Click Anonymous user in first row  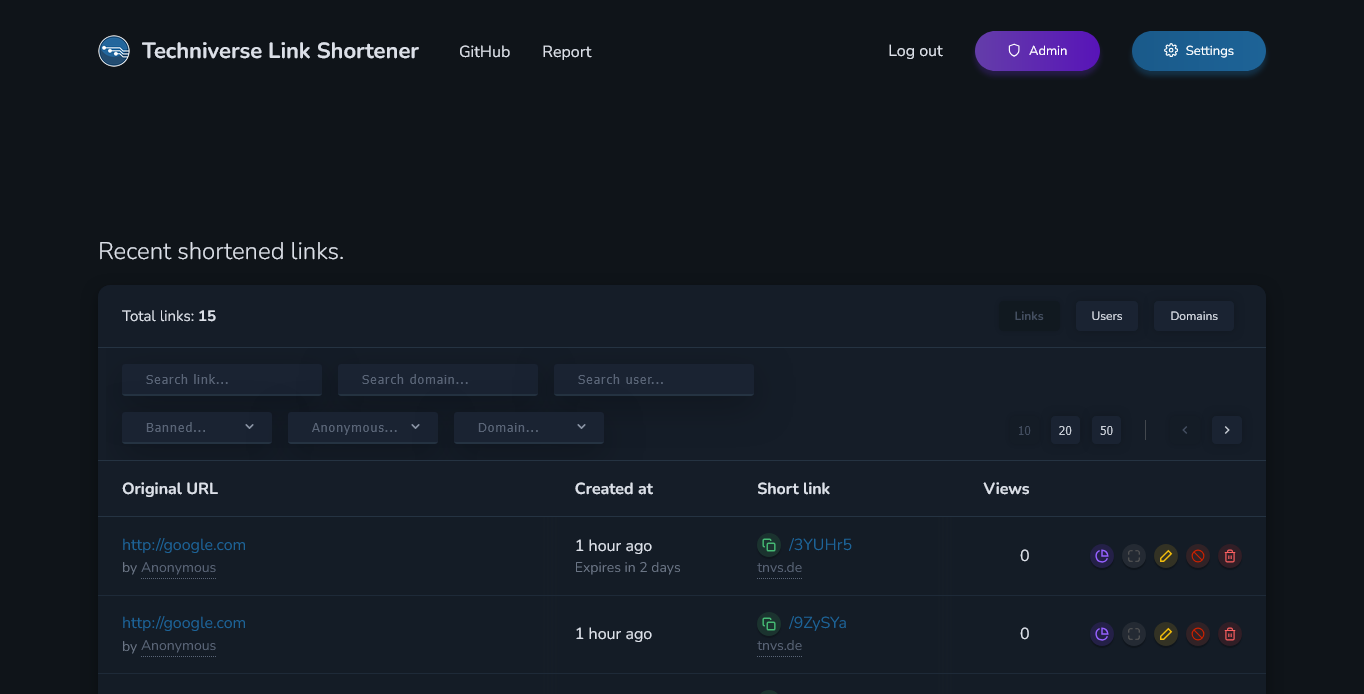pos(178,568)
